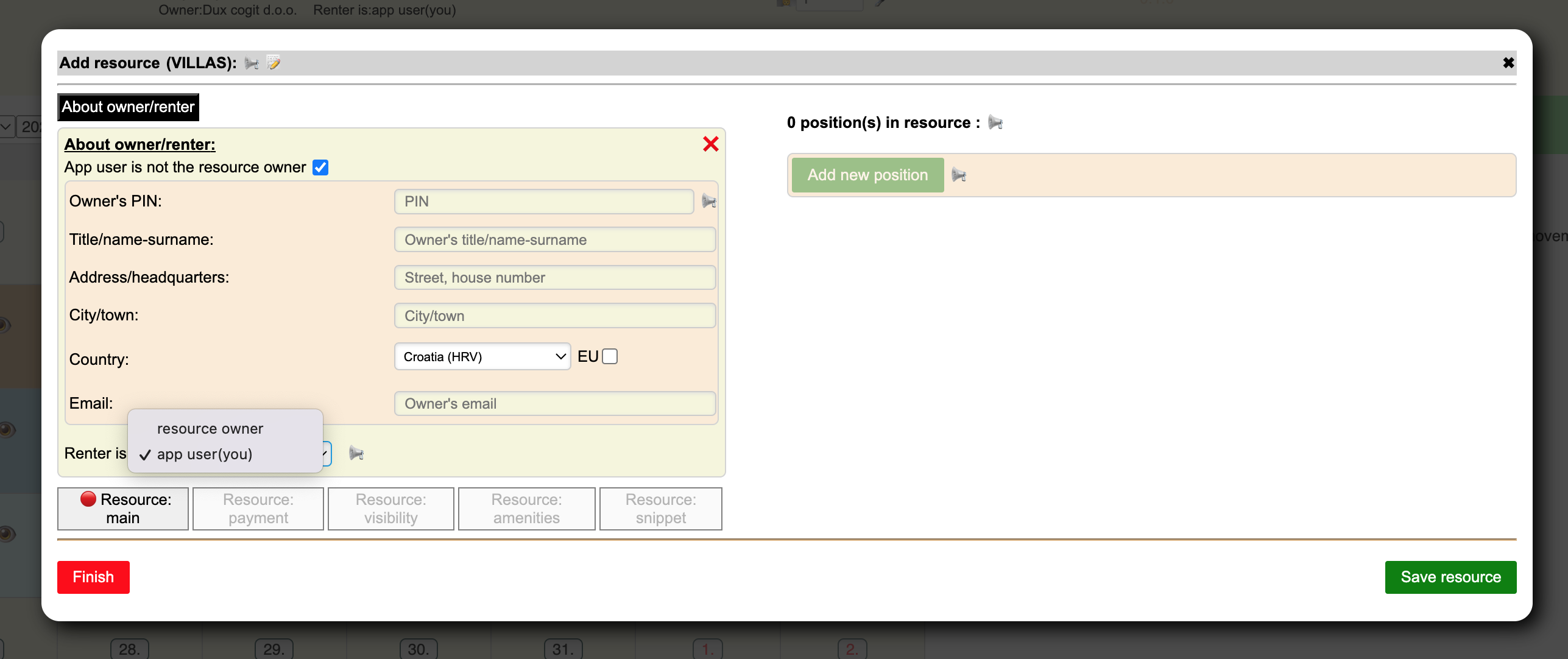Viewport: 1568px width, 659px height.
Task: Focus the Owner's email input field
Action: [555, 404]
